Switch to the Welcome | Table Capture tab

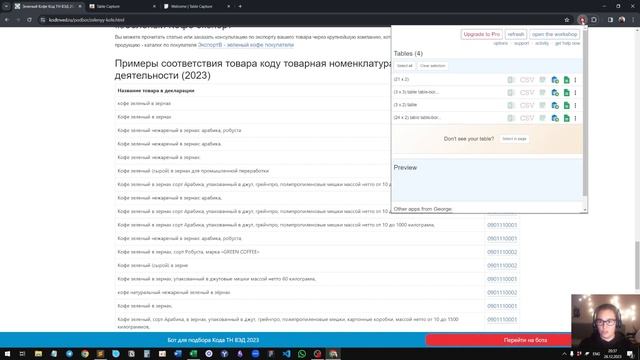point(196,7)
